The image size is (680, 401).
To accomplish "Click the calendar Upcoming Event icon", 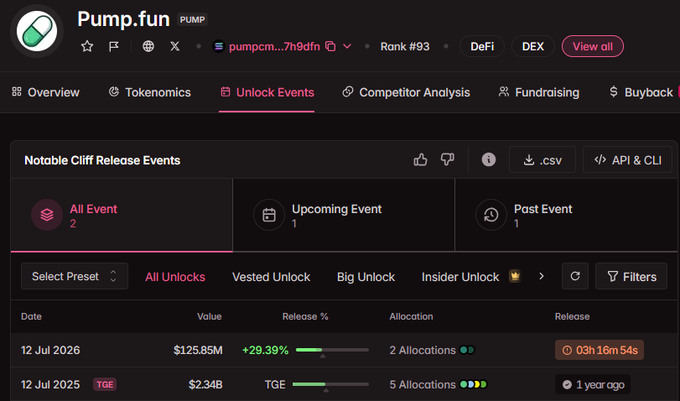I will (x=269, y=215).
